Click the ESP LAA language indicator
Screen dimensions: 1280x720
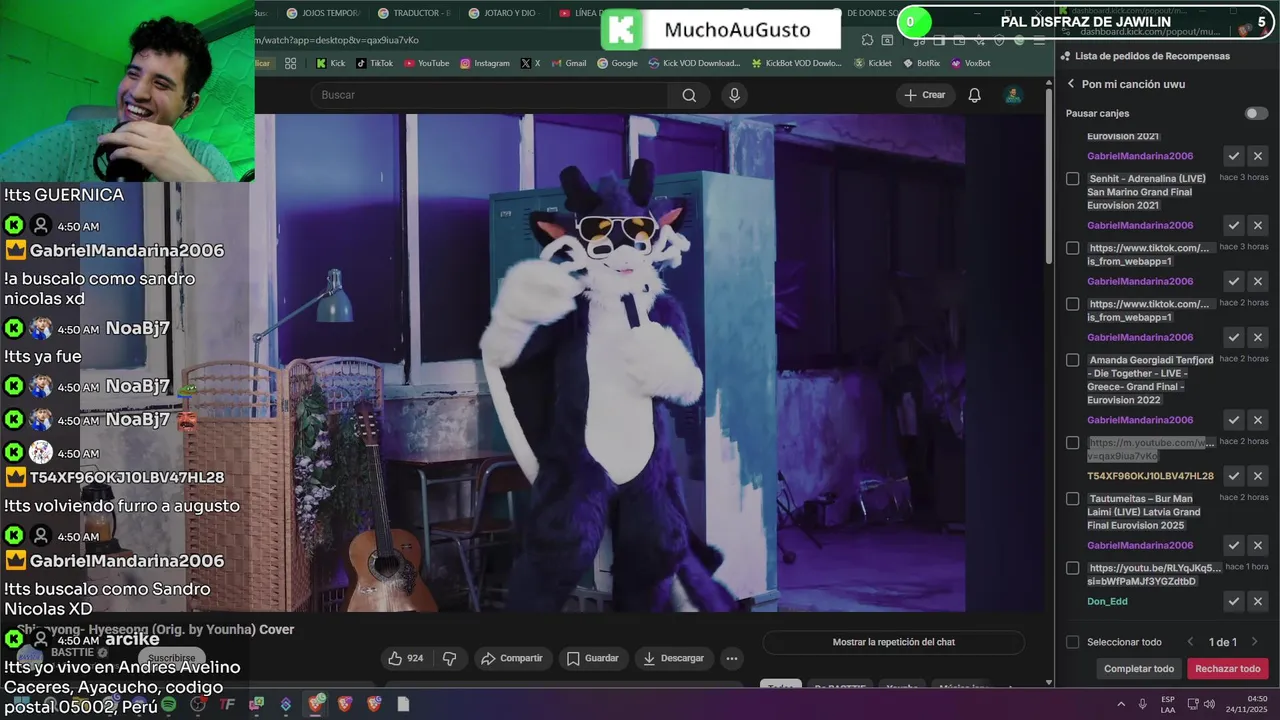coord(1168,704)
